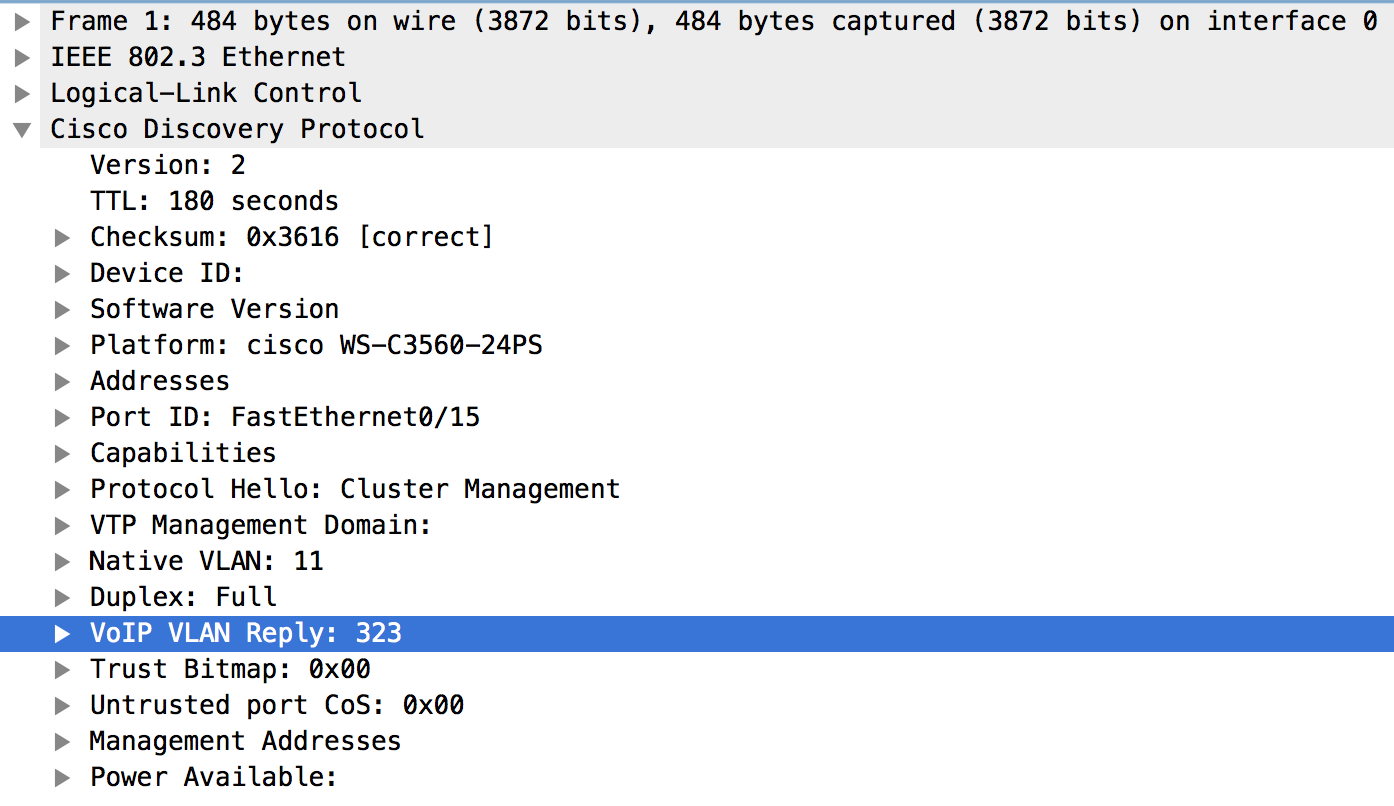1394x806 pixels.
Task: Expand Port ID FastEthernet0/15 entry
Action: pyautogui.click(x=62, y=417)
